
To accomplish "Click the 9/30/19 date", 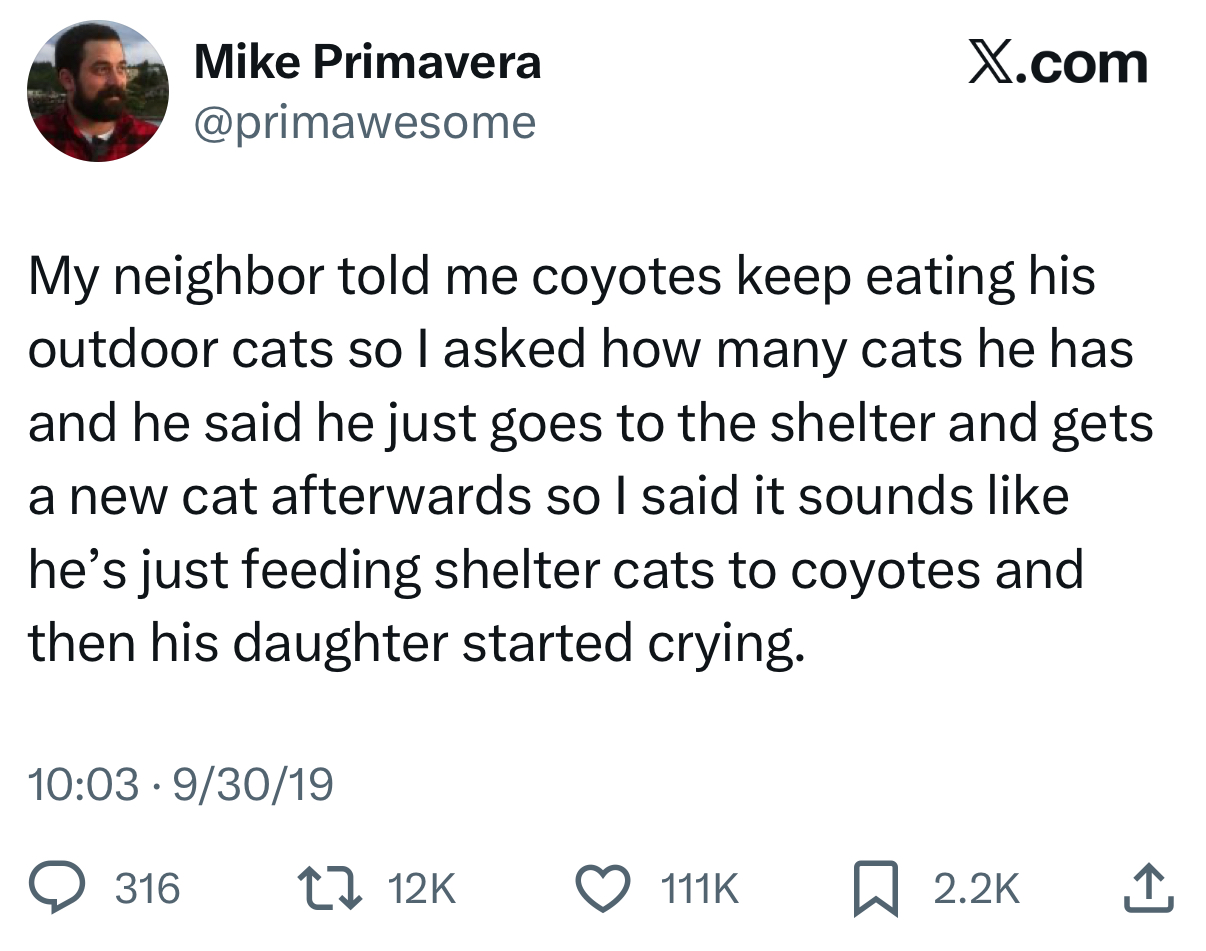I will [253, 784].
